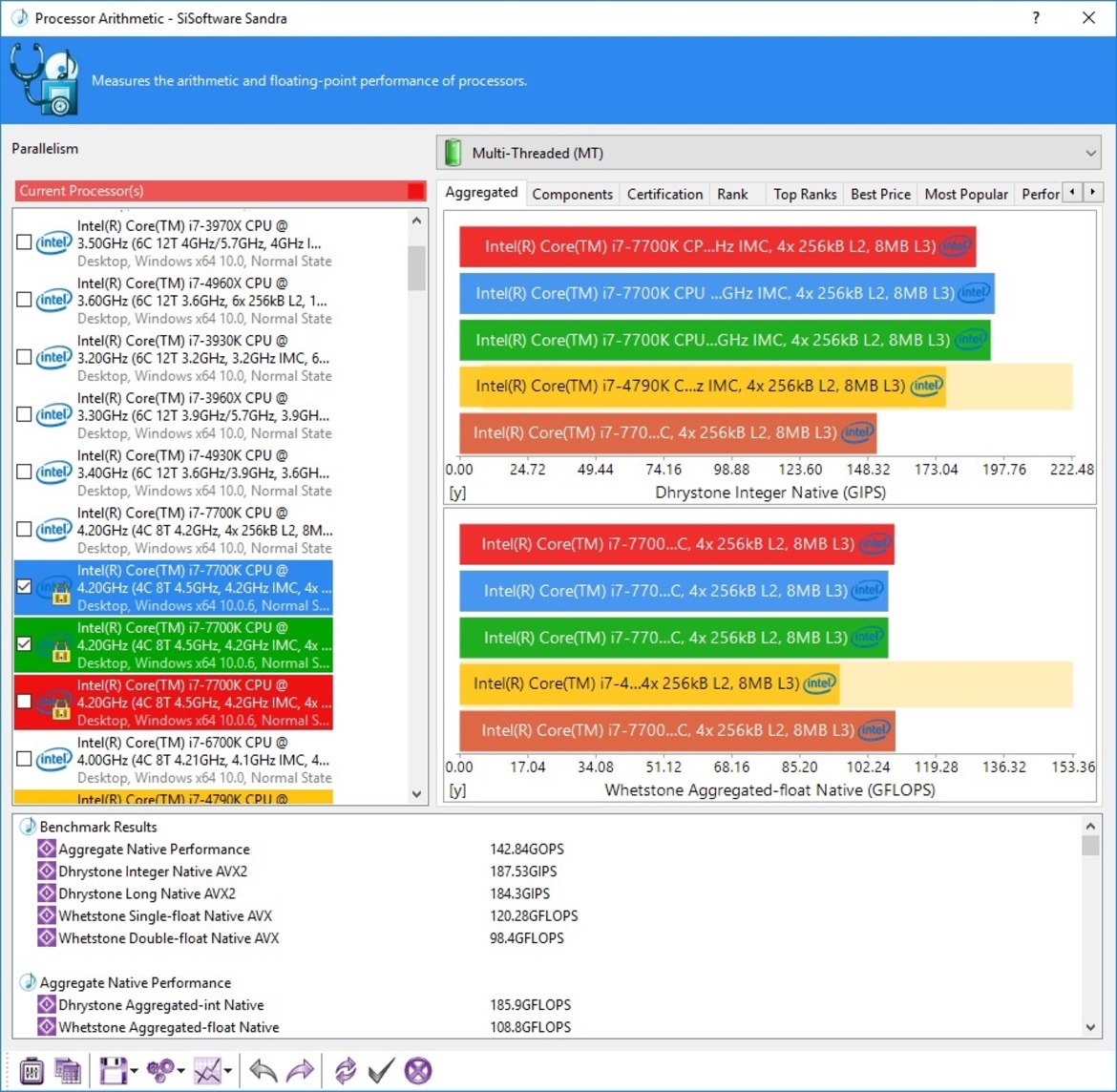This screenshot has height=1092, width=1117.
Task: Click the padlock icon on the red i7-7700K row
Action: coord(60,709)
